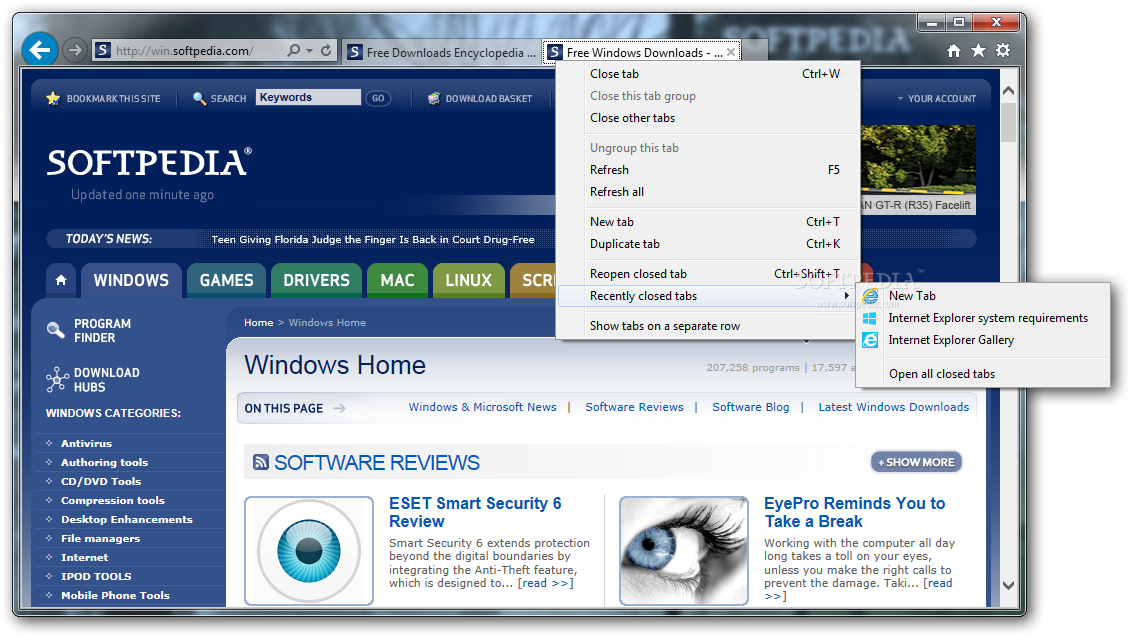The height and width of the screenshot is (637, 1131).
Task: Open the Tools gear icon
Action: click(x=1003, y=50)
